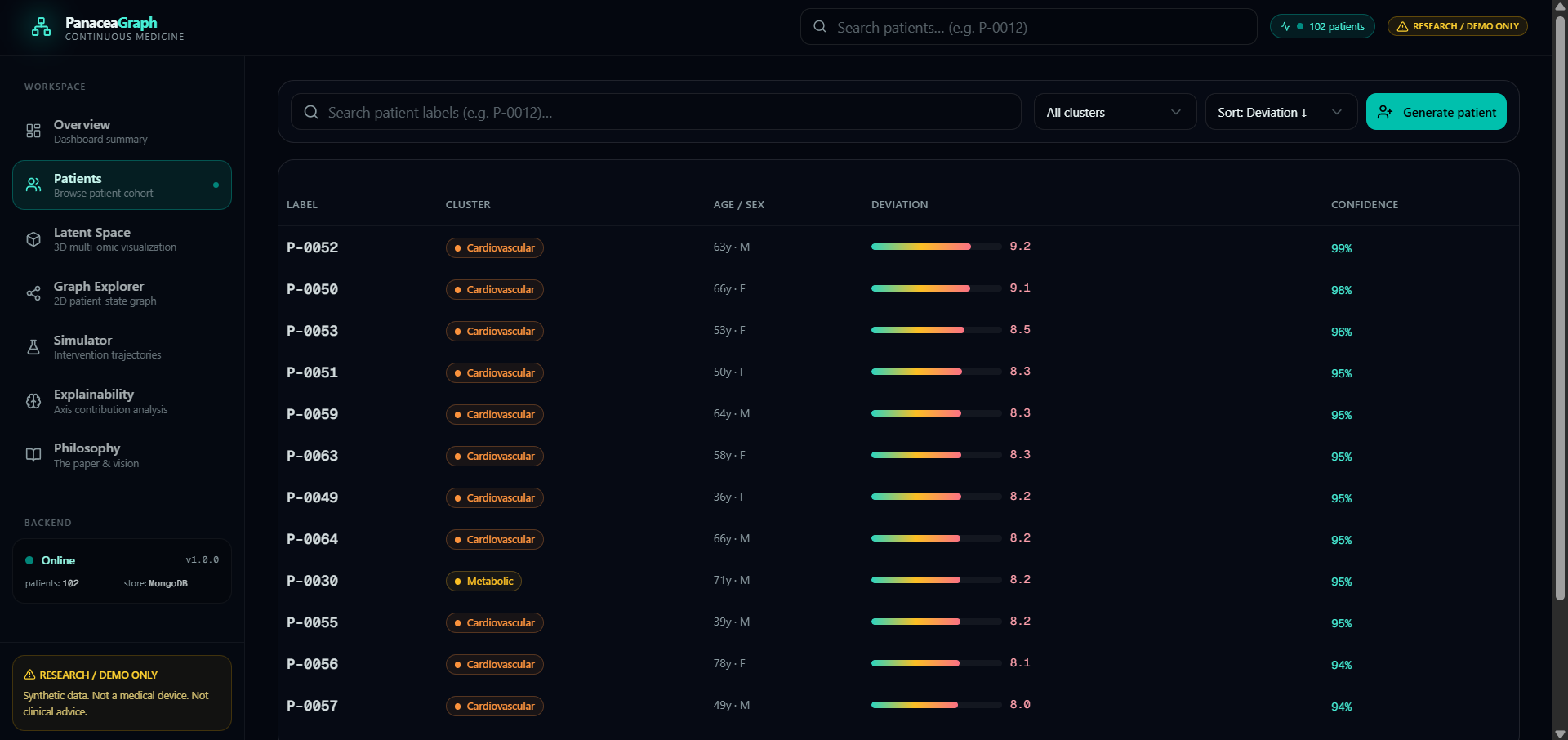Open the Sort: Deviation dropdown
Image resolution: width=1568 pixels, height=740 pixels.
pyautogui.click(x=1281, y=112)
